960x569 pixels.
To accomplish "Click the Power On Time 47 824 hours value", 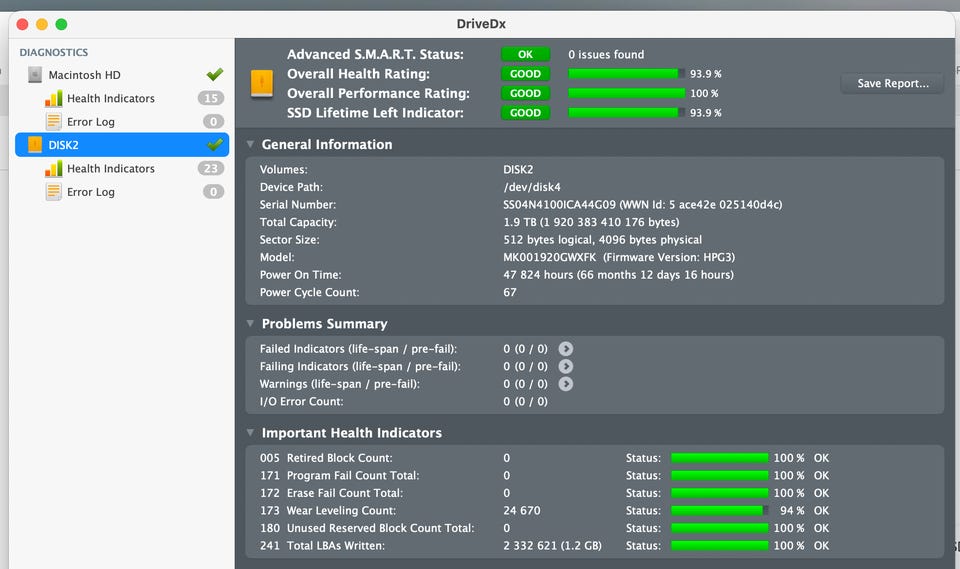I will [618, 275].
